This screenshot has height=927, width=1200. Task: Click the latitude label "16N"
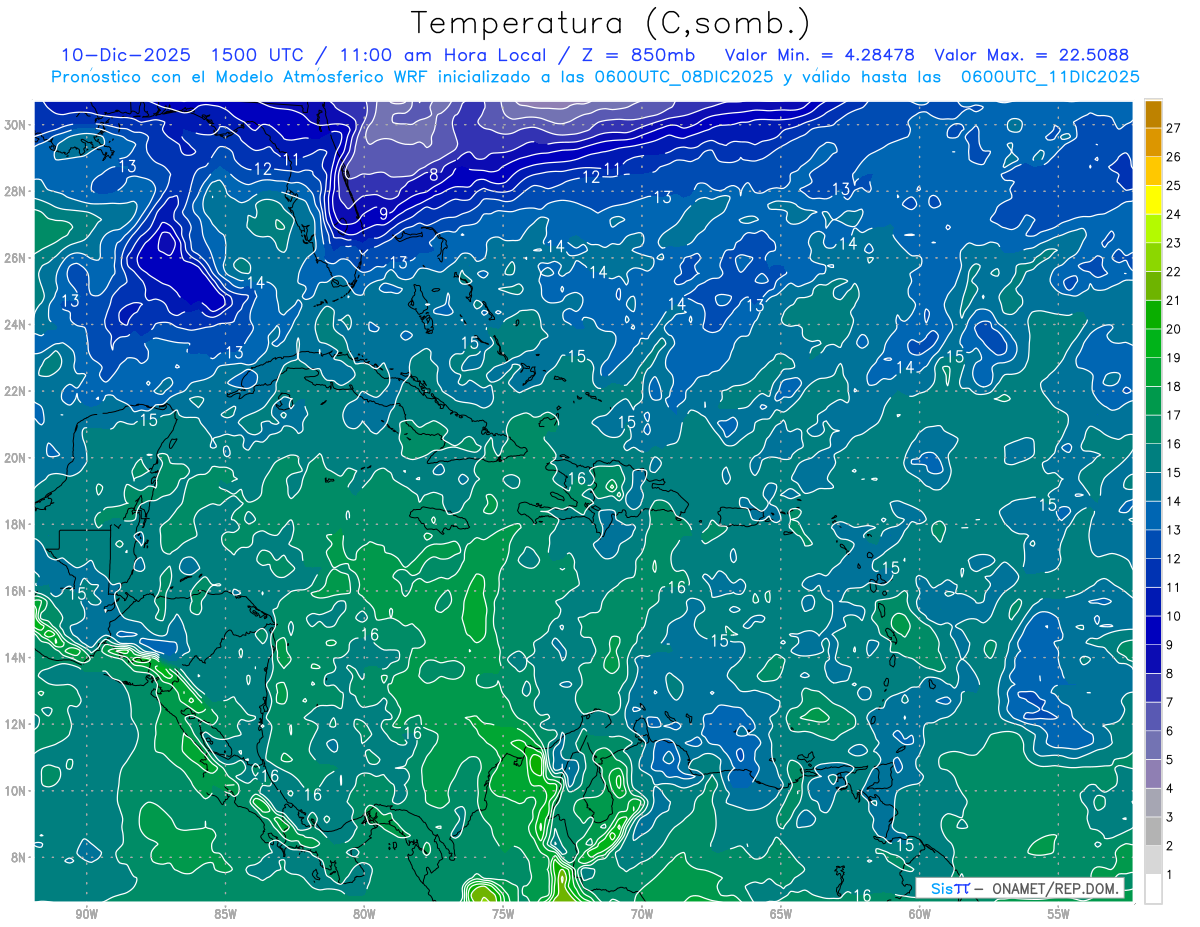(16, 591)
